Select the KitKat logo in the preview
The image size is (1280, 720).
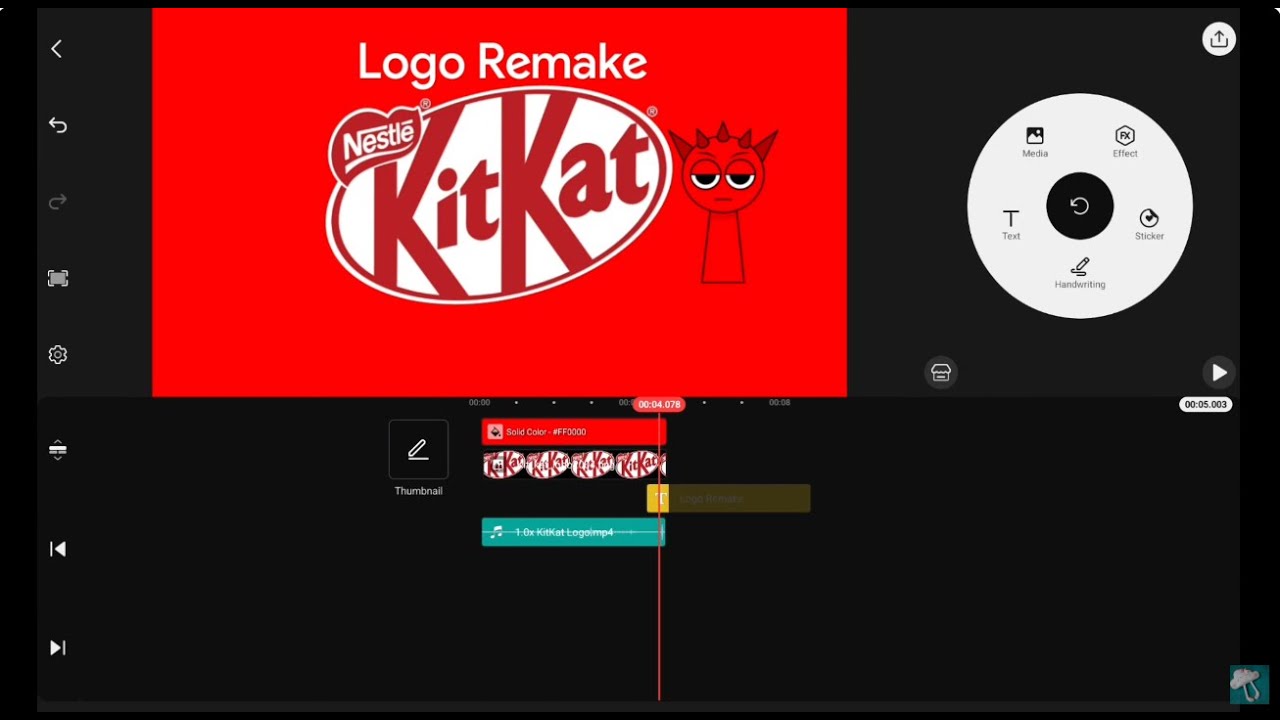497,195
